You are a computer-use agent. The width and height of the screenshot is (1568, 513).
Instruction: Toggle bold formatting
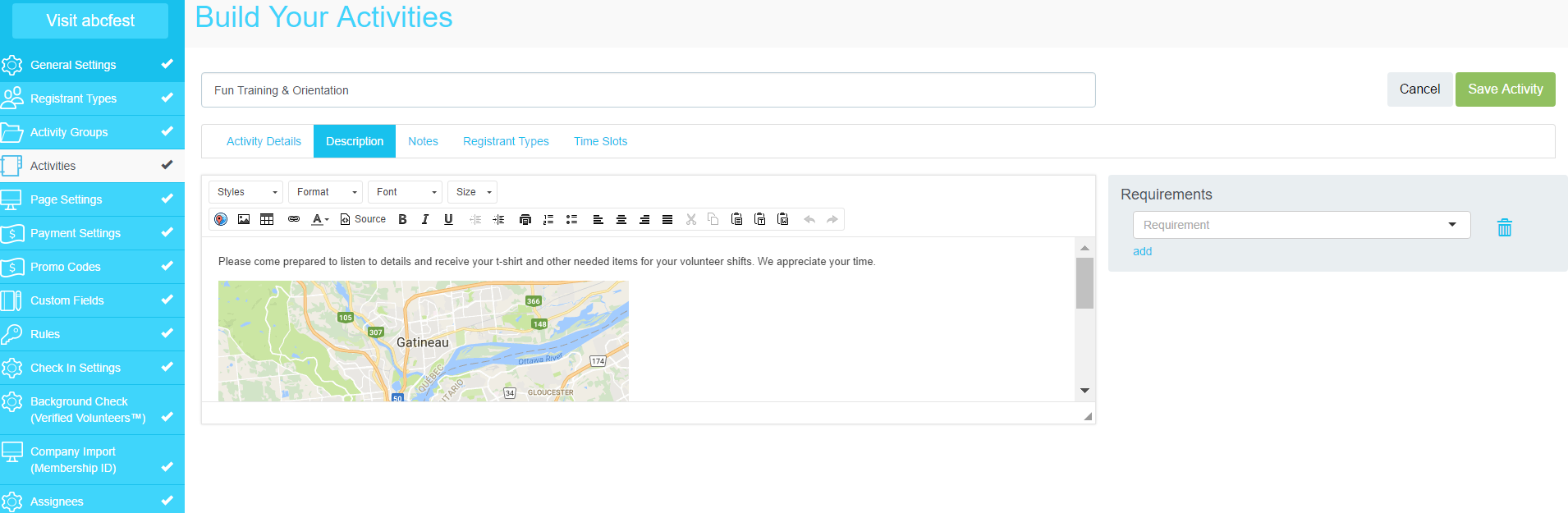tap(402, 219)
